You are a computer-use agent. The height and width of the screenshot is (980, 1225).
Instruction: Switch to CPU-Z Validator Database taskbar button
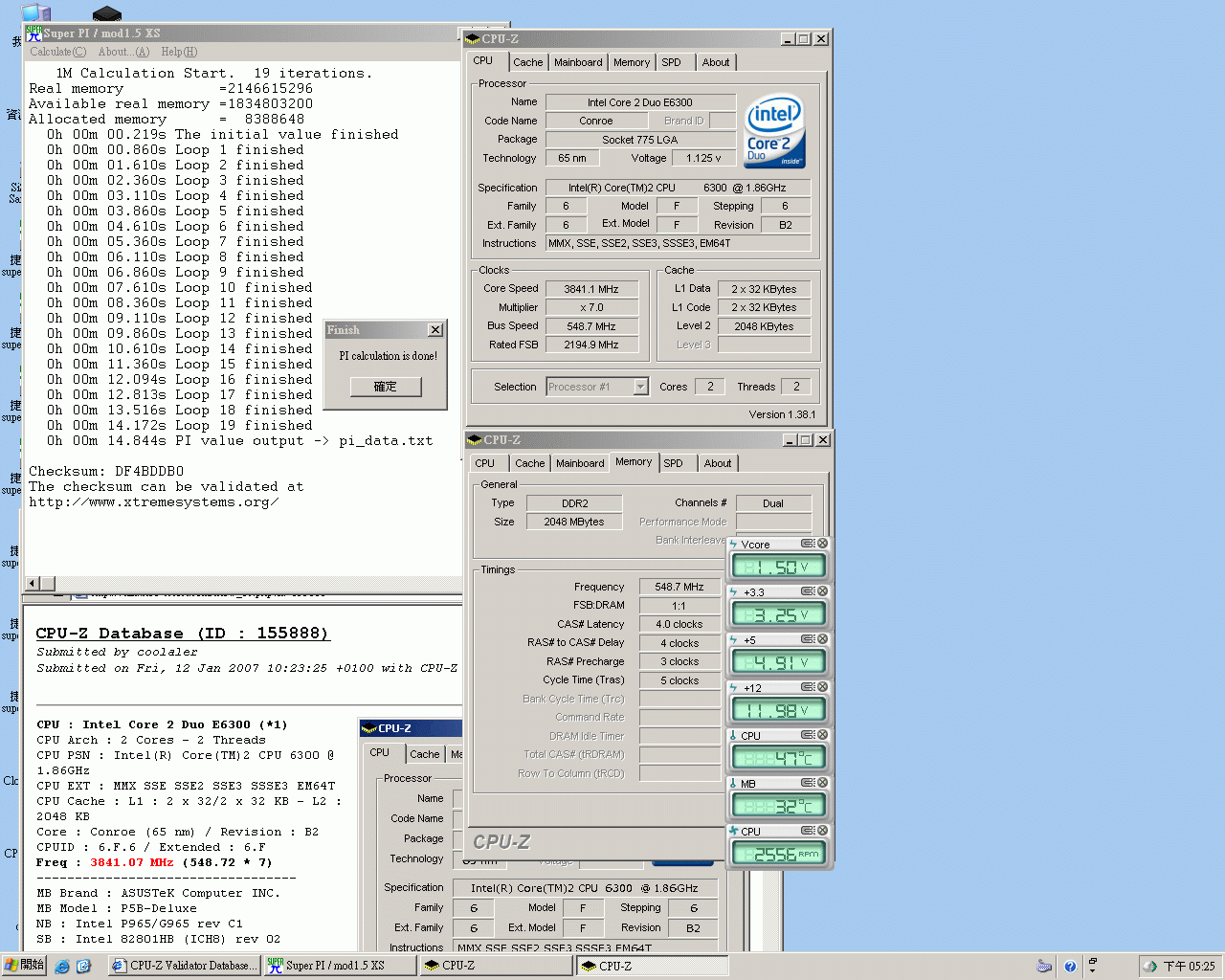coord(183,966)
